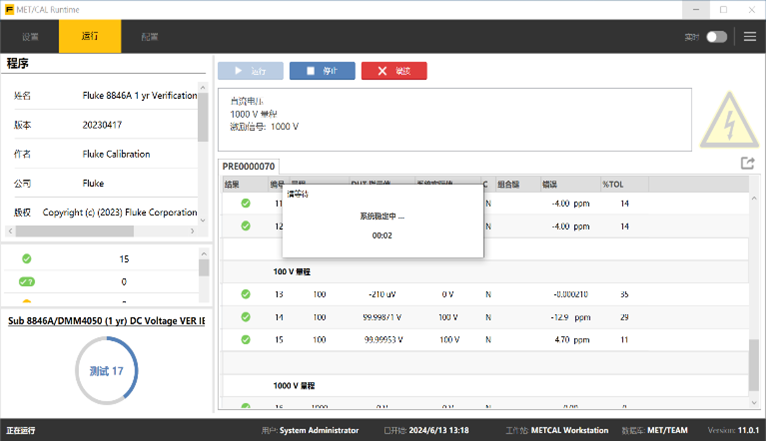Click the 正在运行 running status text

(21, 430)
